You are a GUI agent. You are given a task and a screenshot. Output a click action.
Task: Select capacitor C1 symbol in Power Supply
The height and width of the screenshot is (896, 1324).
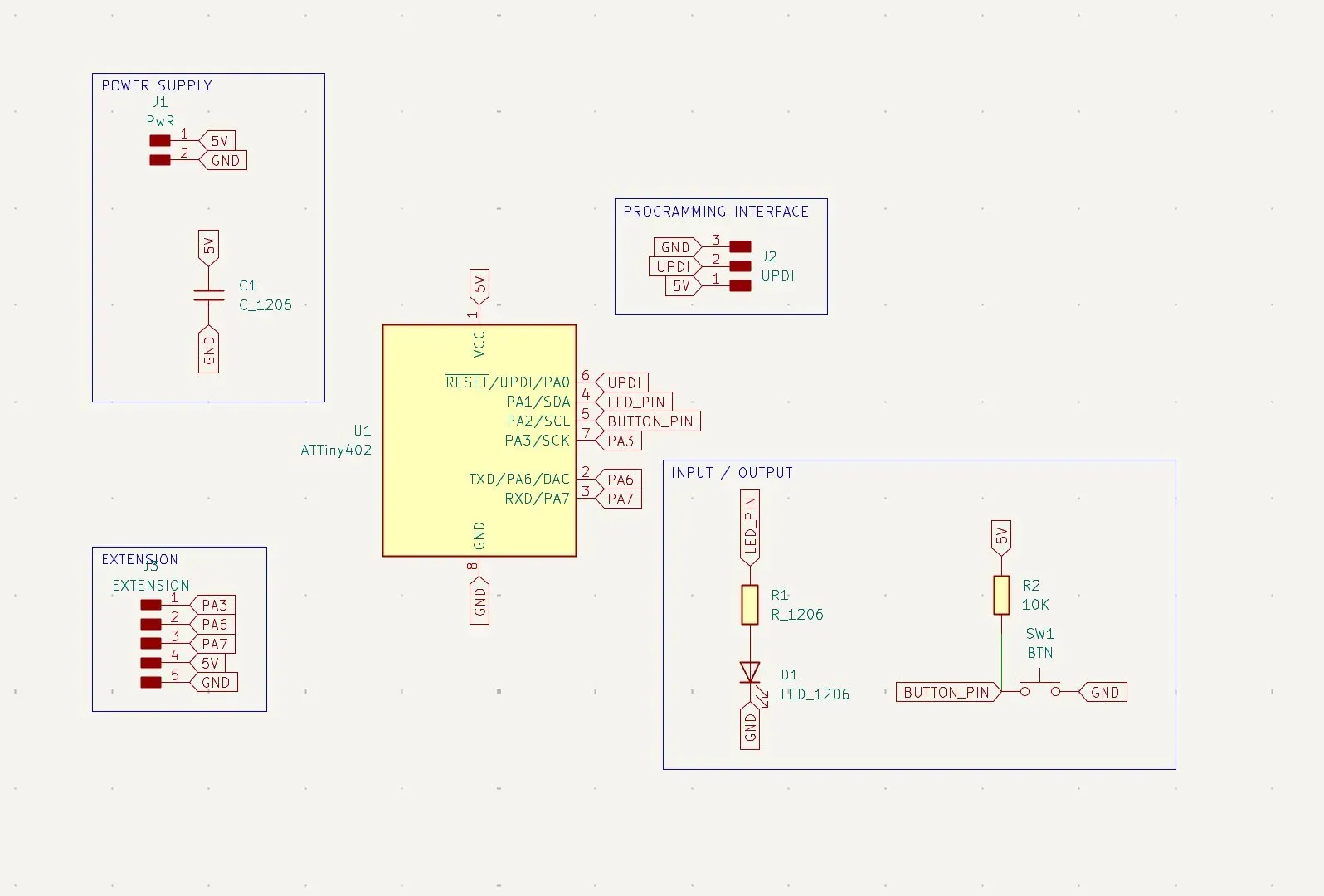click(208, 295)
